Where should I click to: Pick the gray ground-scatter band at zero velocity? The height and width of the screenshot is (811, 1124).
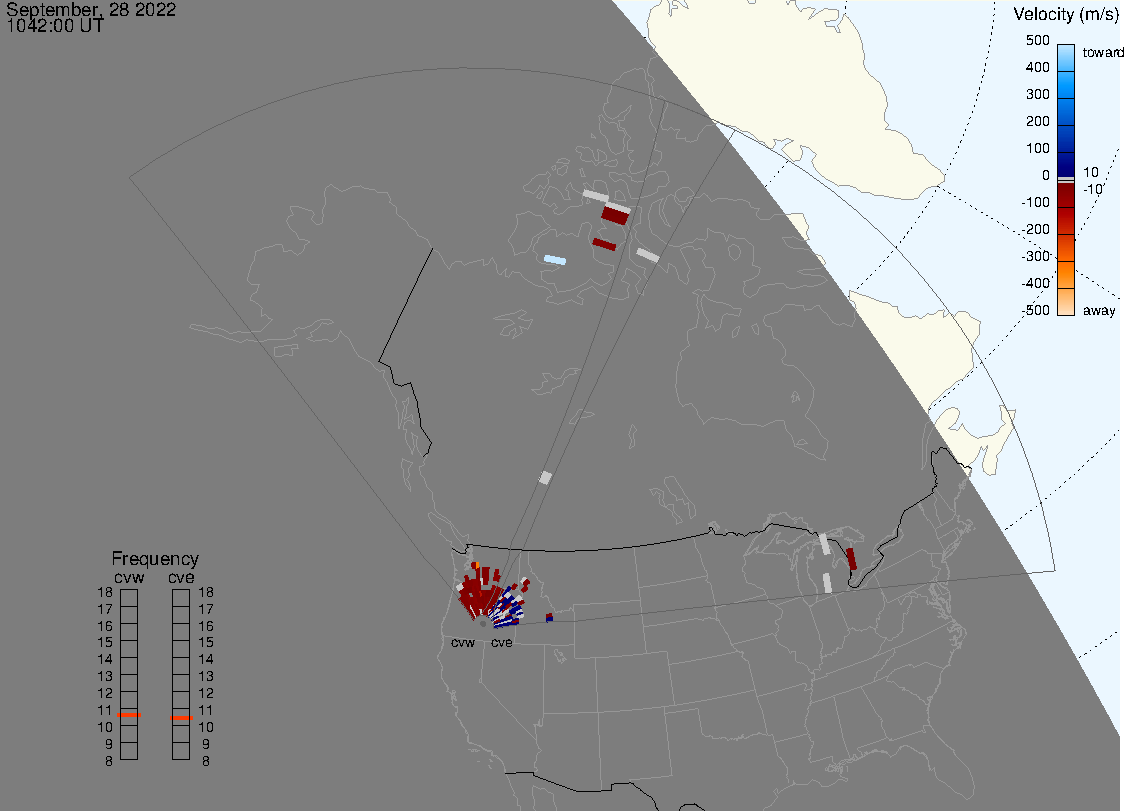[x=1066, y=180]
